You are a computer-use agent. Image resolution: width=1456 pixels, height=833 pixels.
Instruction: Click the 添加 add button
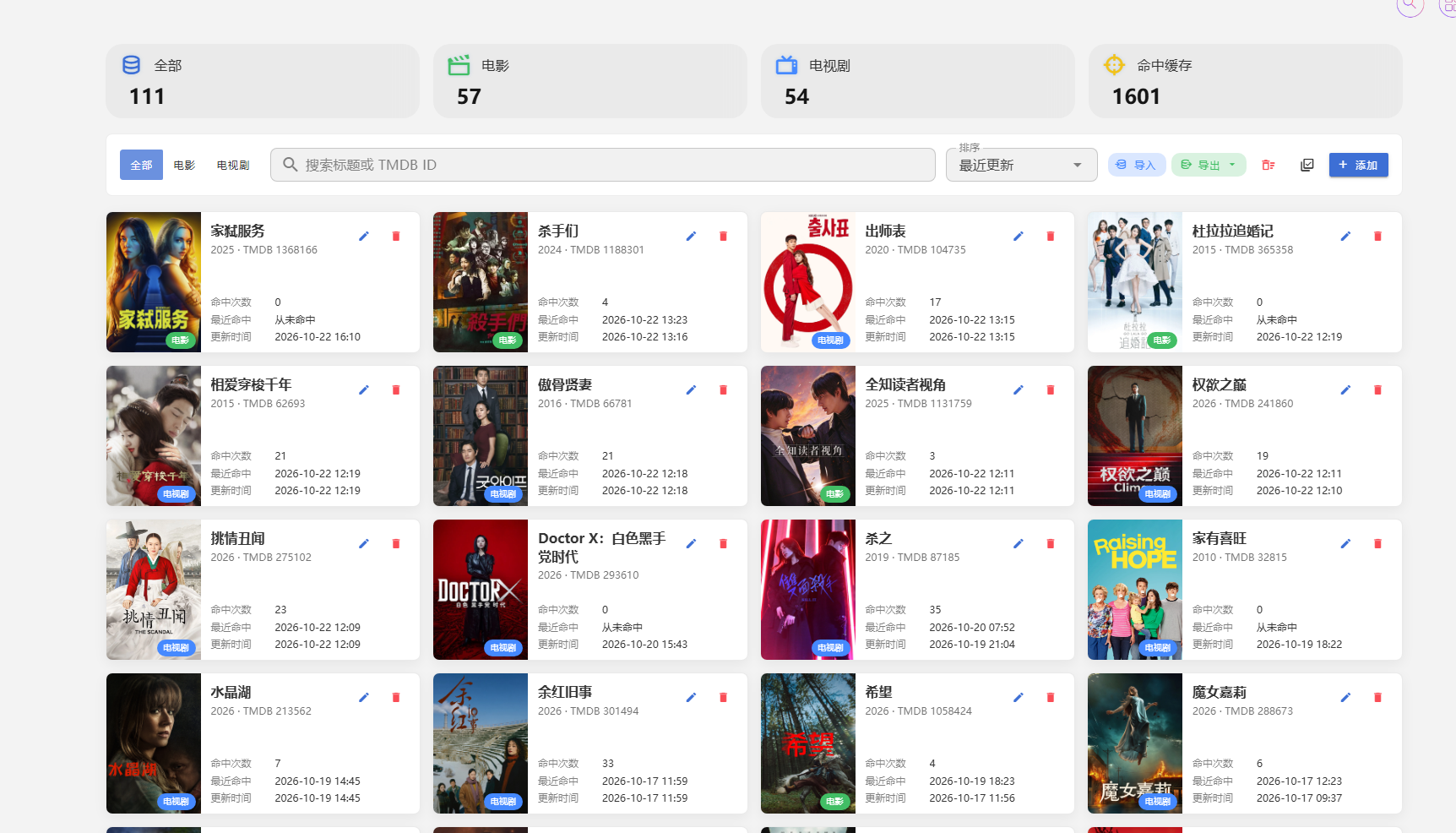tap(1358, 165)
